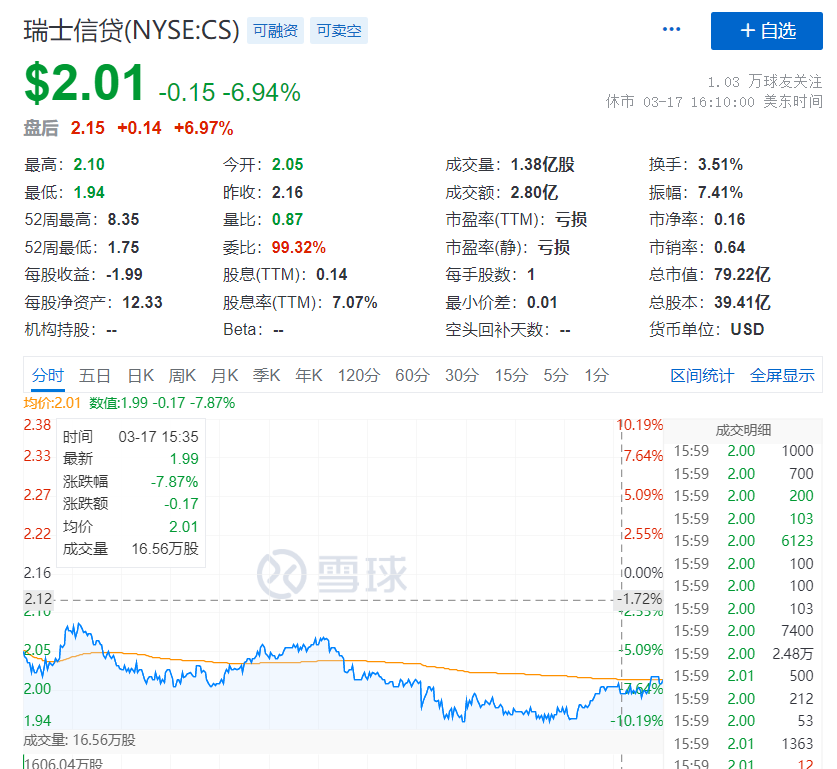Viewport: 837px width, 769px height.
Task: Click the 最低 value 1.94
Action: point(89,192)
